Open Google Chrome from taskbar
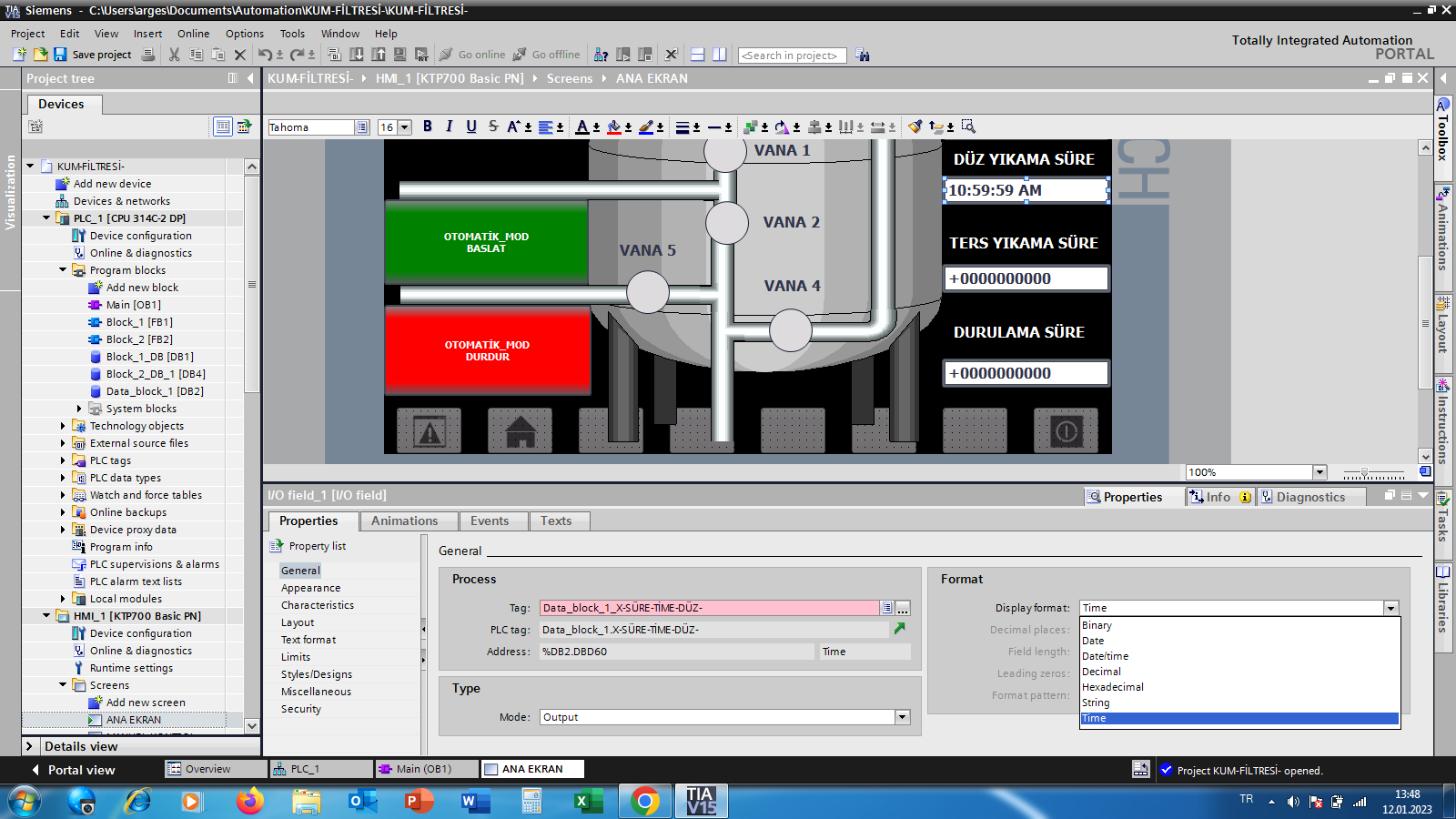The width and height of the screenshot is (1456, 819). (645, 801)
